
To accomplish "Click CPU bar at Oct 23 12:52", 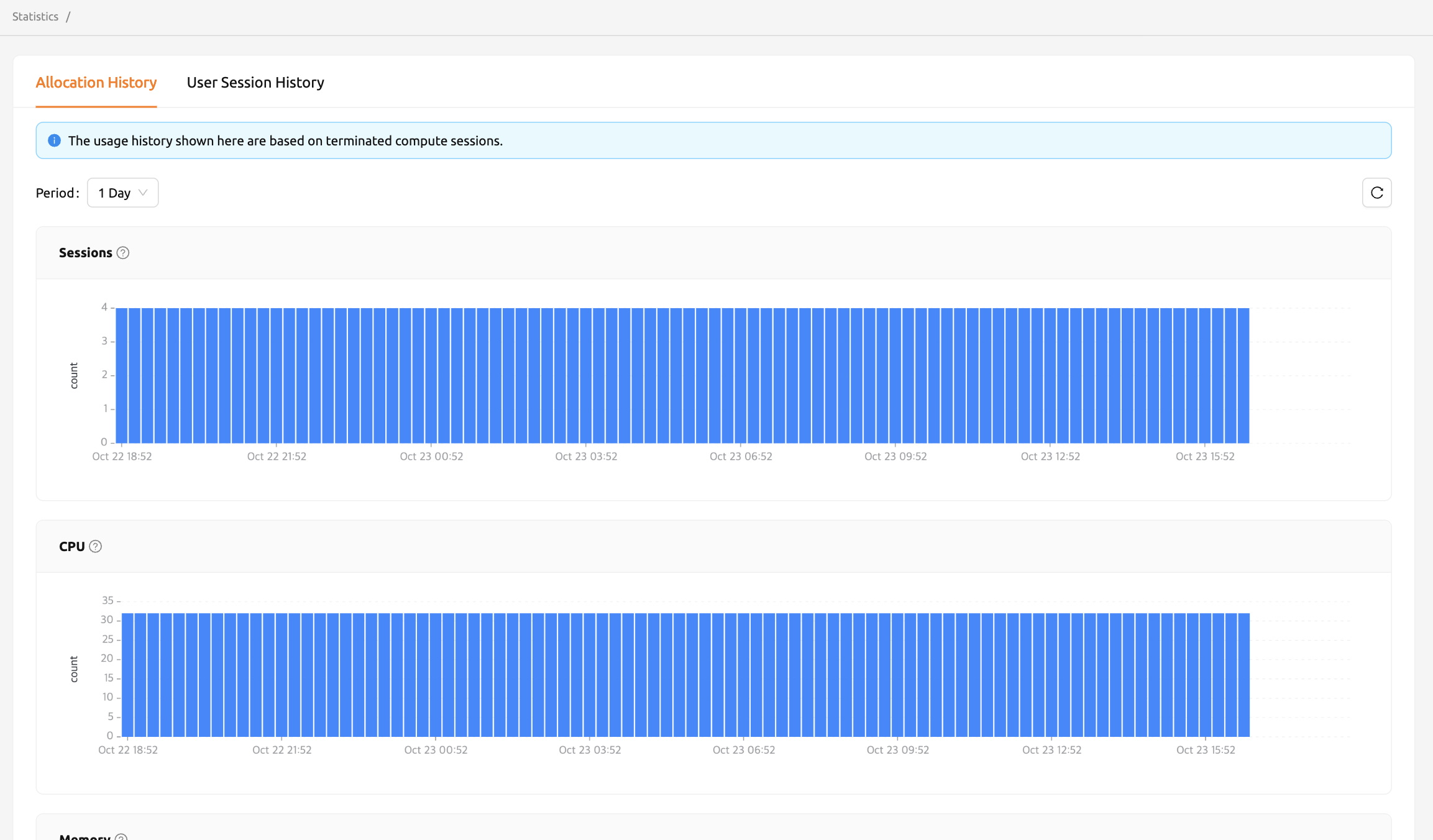I will point(1051,675).
